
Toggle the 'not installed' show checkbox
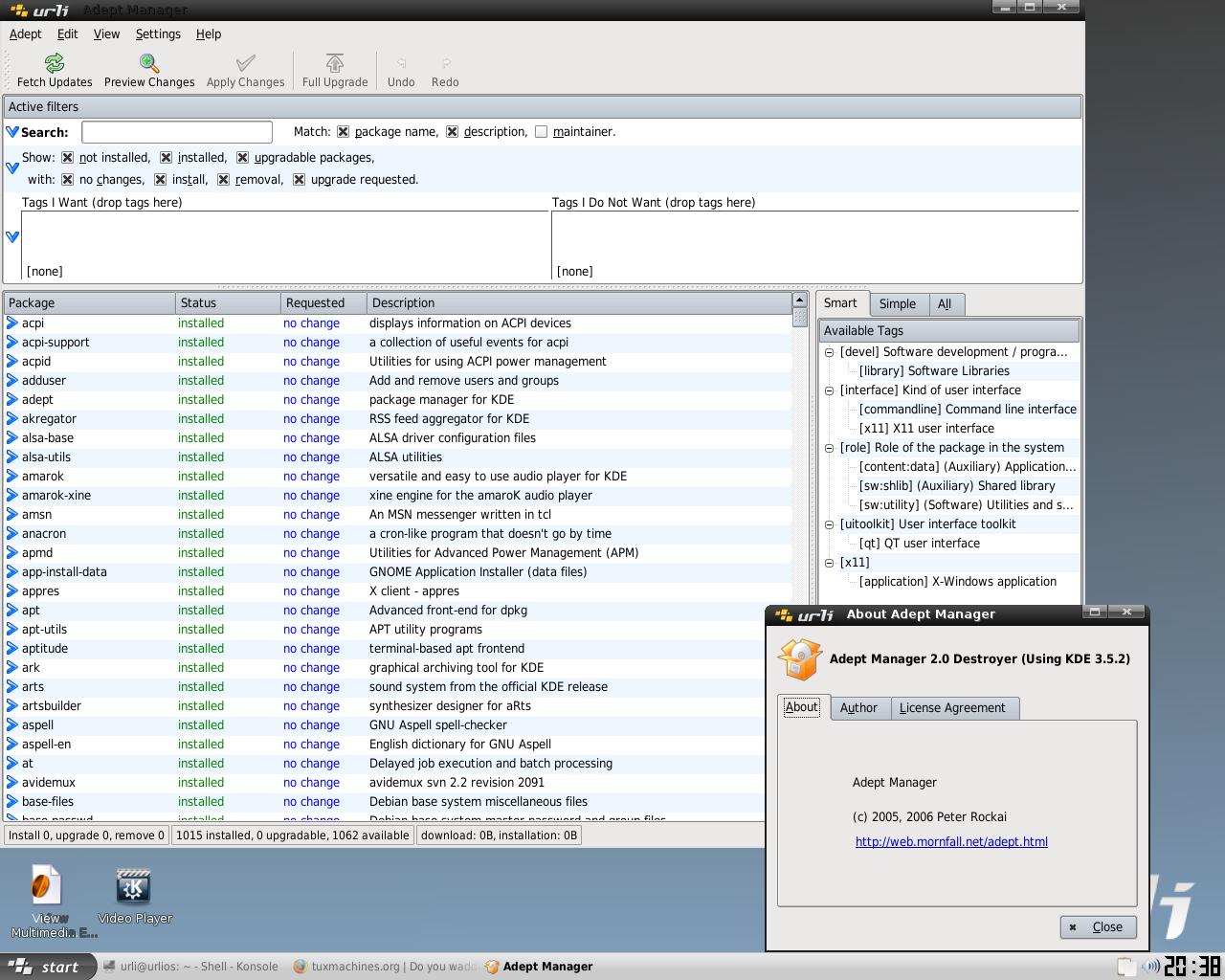point(68,158)
